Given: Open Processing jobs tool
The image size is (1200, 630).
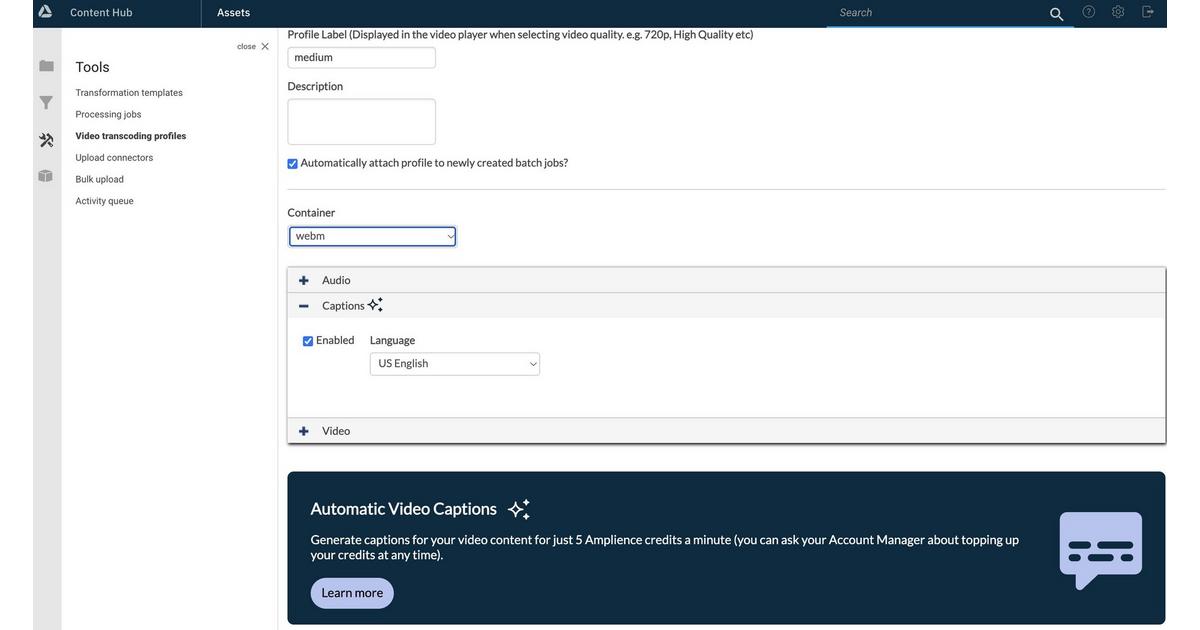Looking at the screenshot, I should point(108,115).
